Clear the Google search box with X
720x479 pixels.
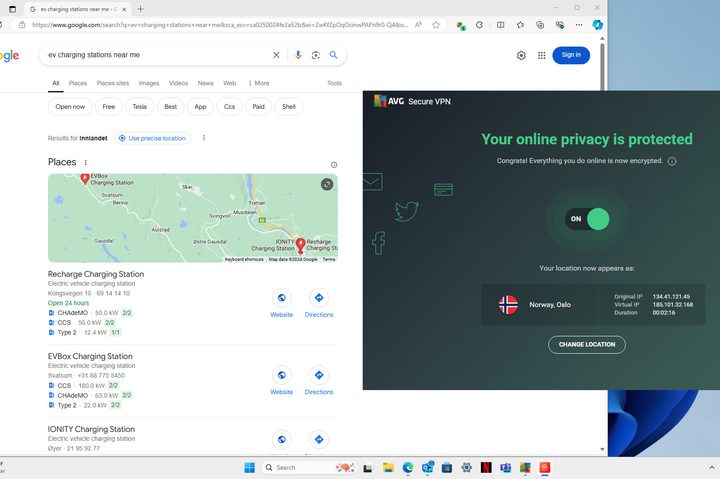pos(276,55)
